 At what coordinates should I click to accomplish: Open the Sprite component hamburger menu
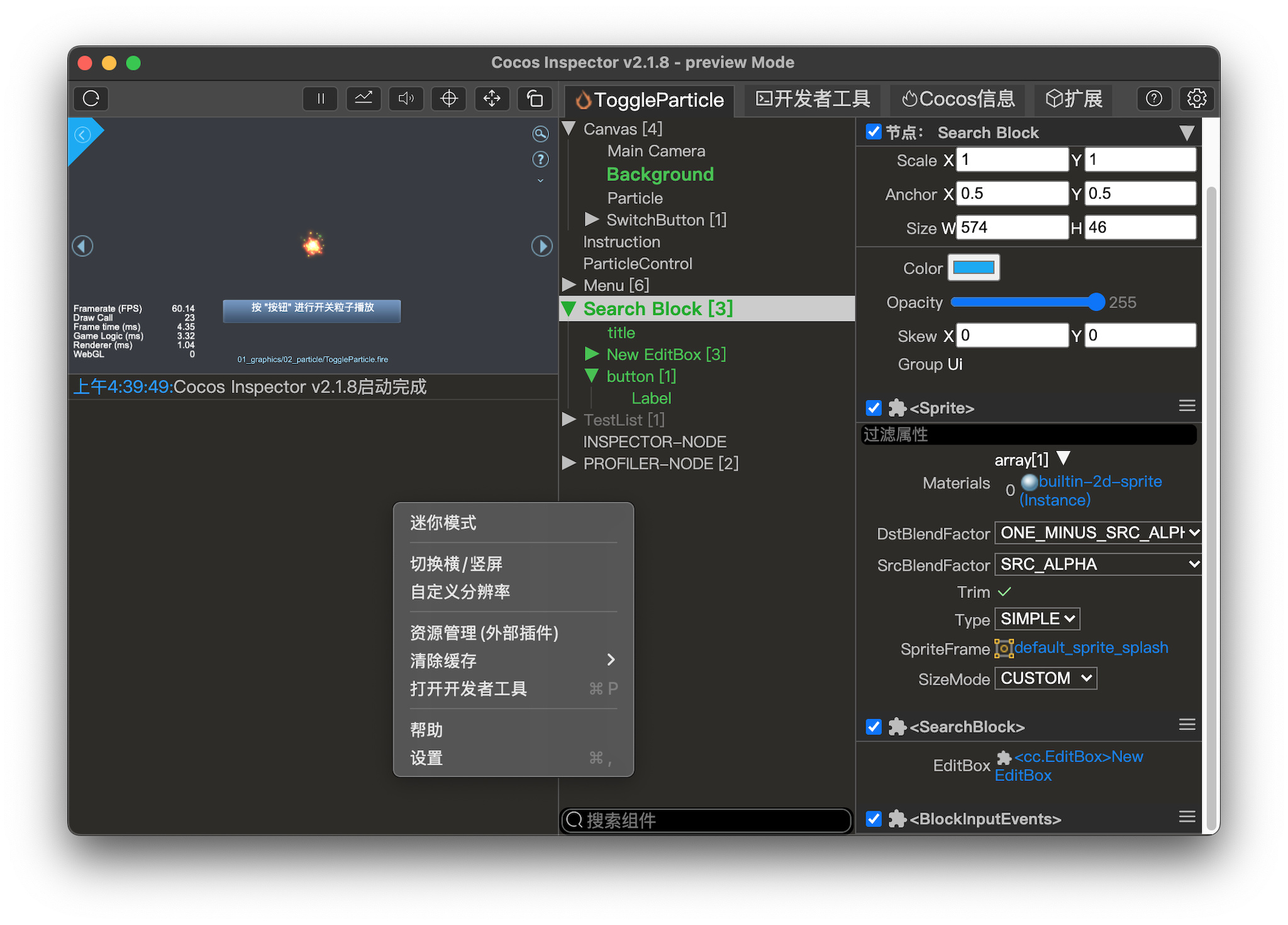click(x=1187, y=406)
